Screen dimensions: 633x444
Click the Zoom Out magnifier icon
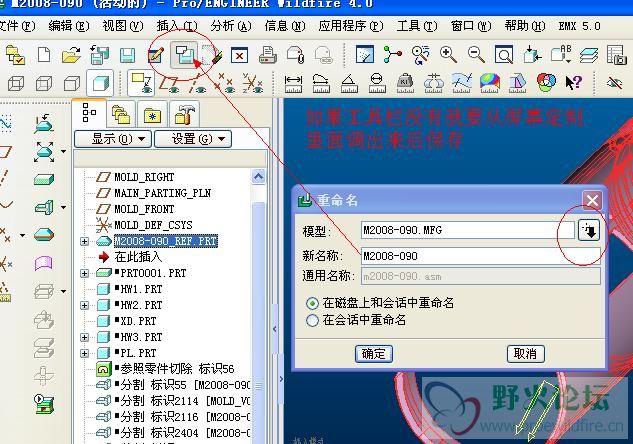[476, 54]
